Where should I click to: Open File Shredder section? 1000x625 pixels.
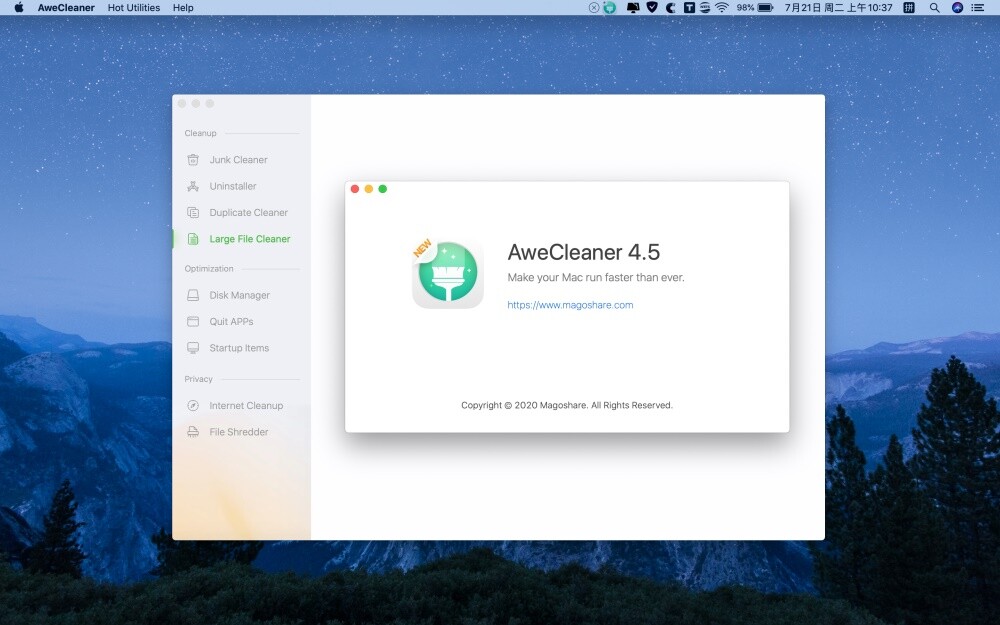point(239,432)
